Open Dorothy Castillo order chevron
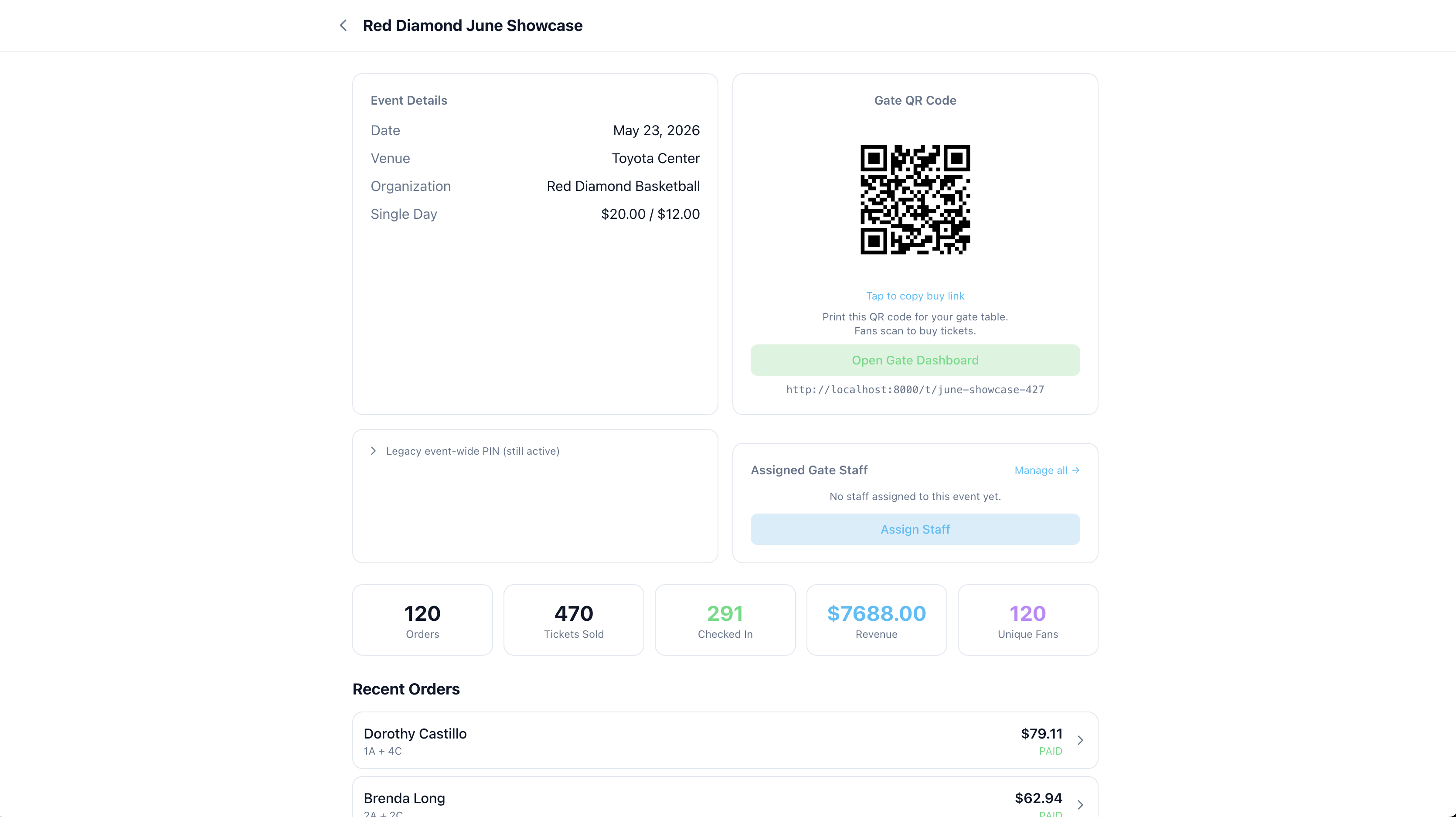 pos(1080,741)
